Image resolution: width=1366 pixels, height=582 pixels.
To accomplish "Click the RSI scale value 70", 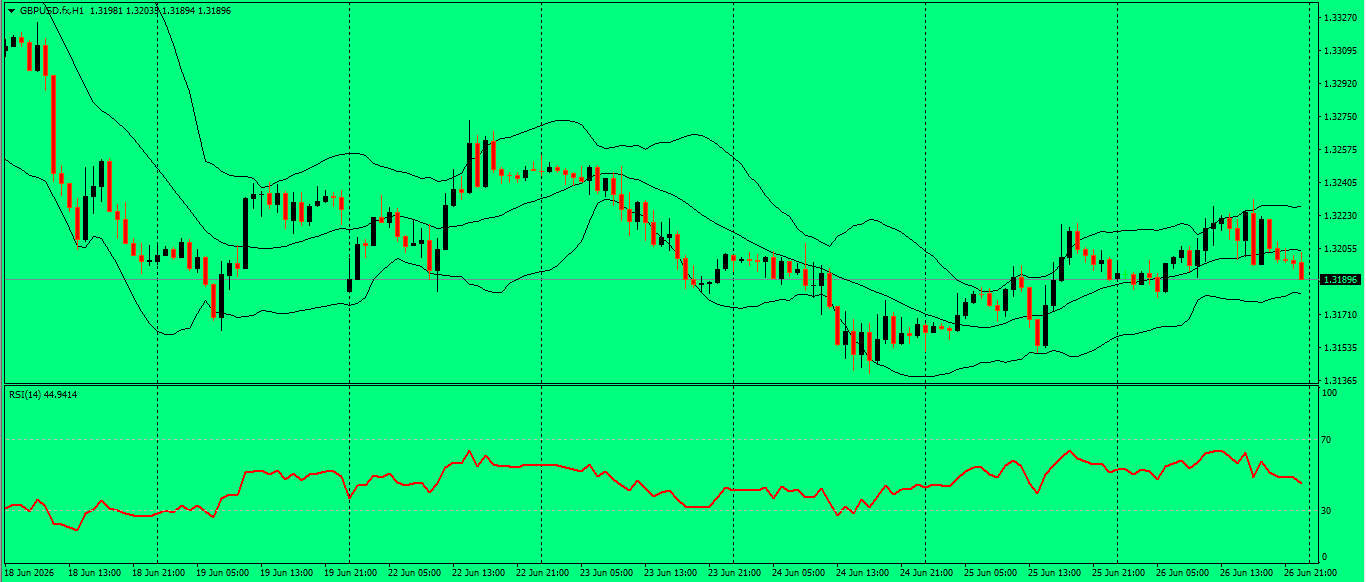I will click(1328, 439).
